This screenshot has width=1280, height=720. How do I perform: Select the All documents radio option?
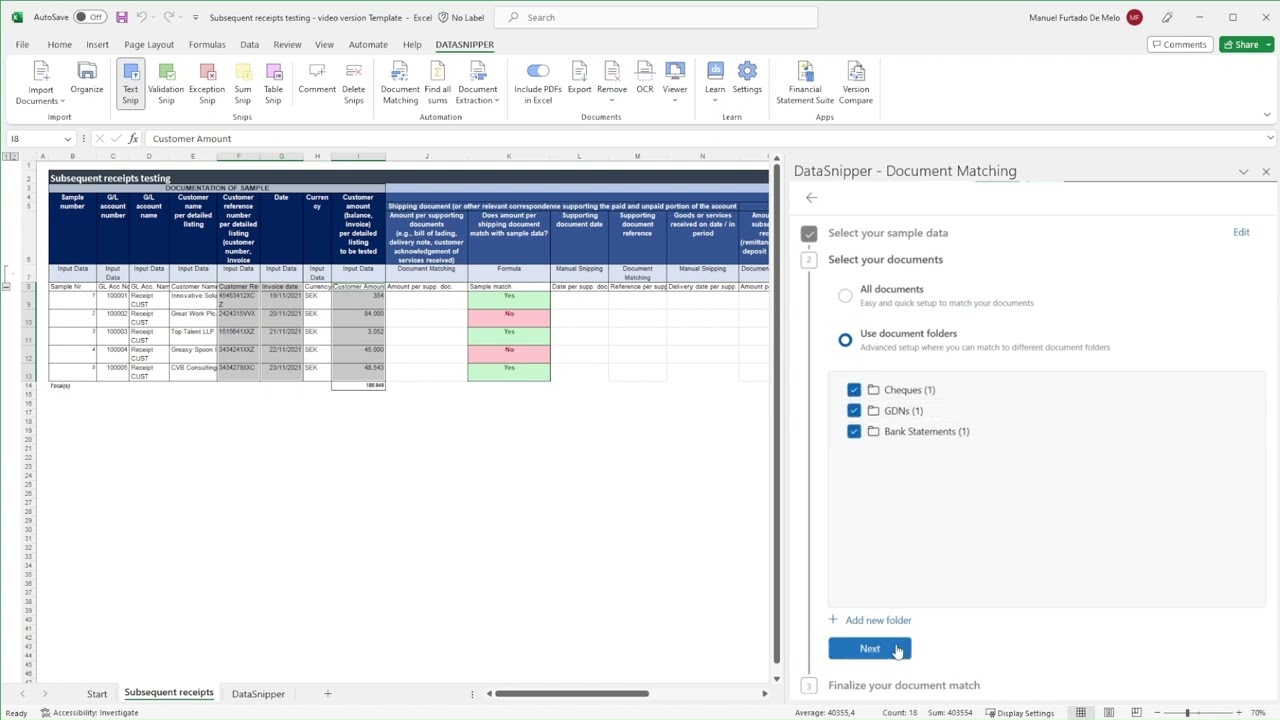click(845, 295)
